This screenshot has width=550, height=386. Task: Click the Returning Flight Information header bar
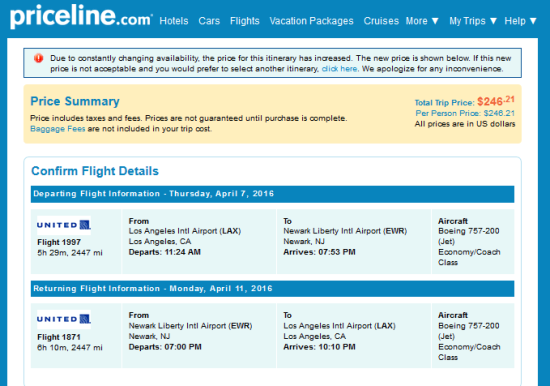(273, 289)
